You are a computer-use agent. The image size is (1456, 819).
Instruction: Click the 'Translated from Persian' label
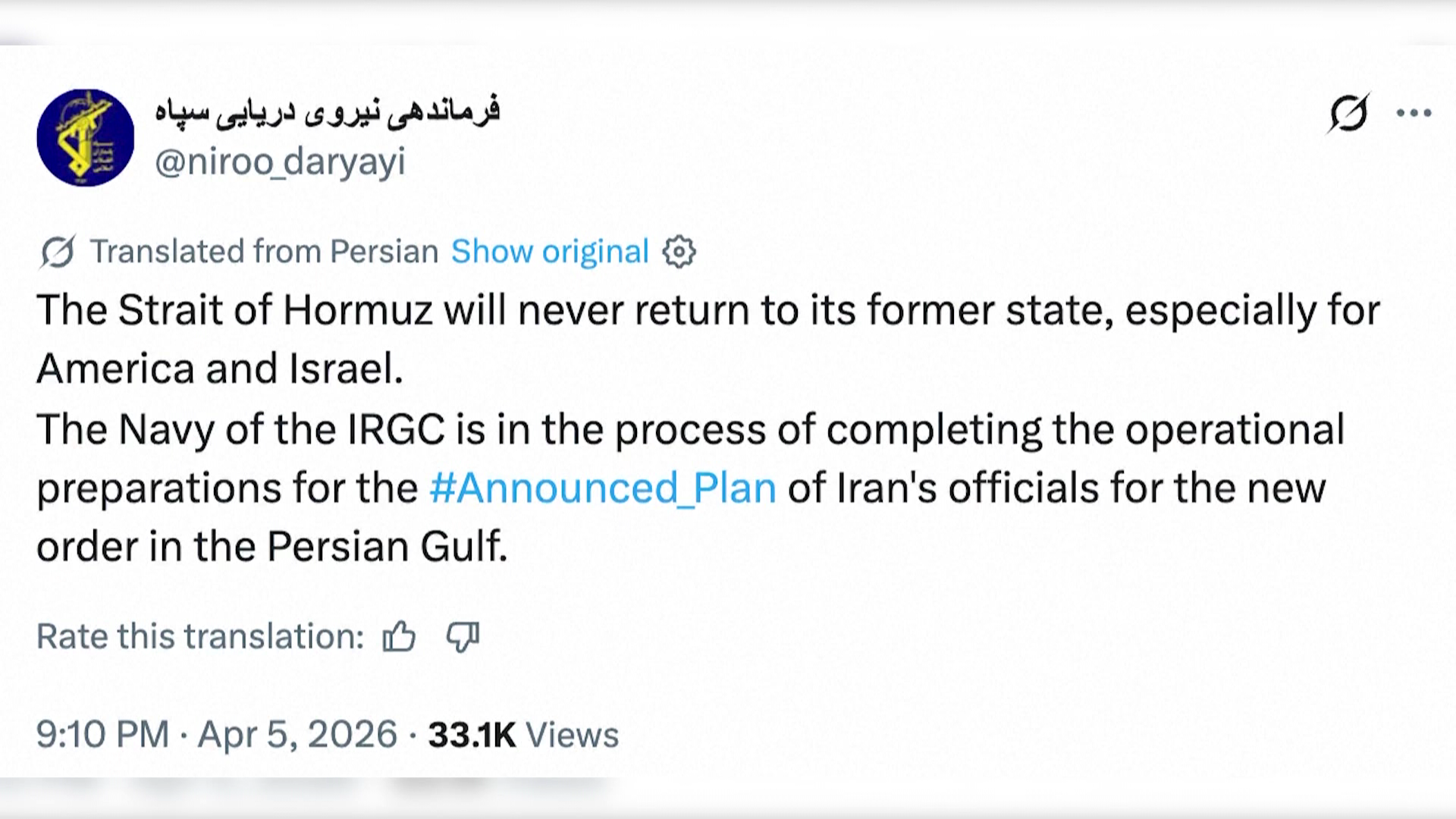coord(264,252)
